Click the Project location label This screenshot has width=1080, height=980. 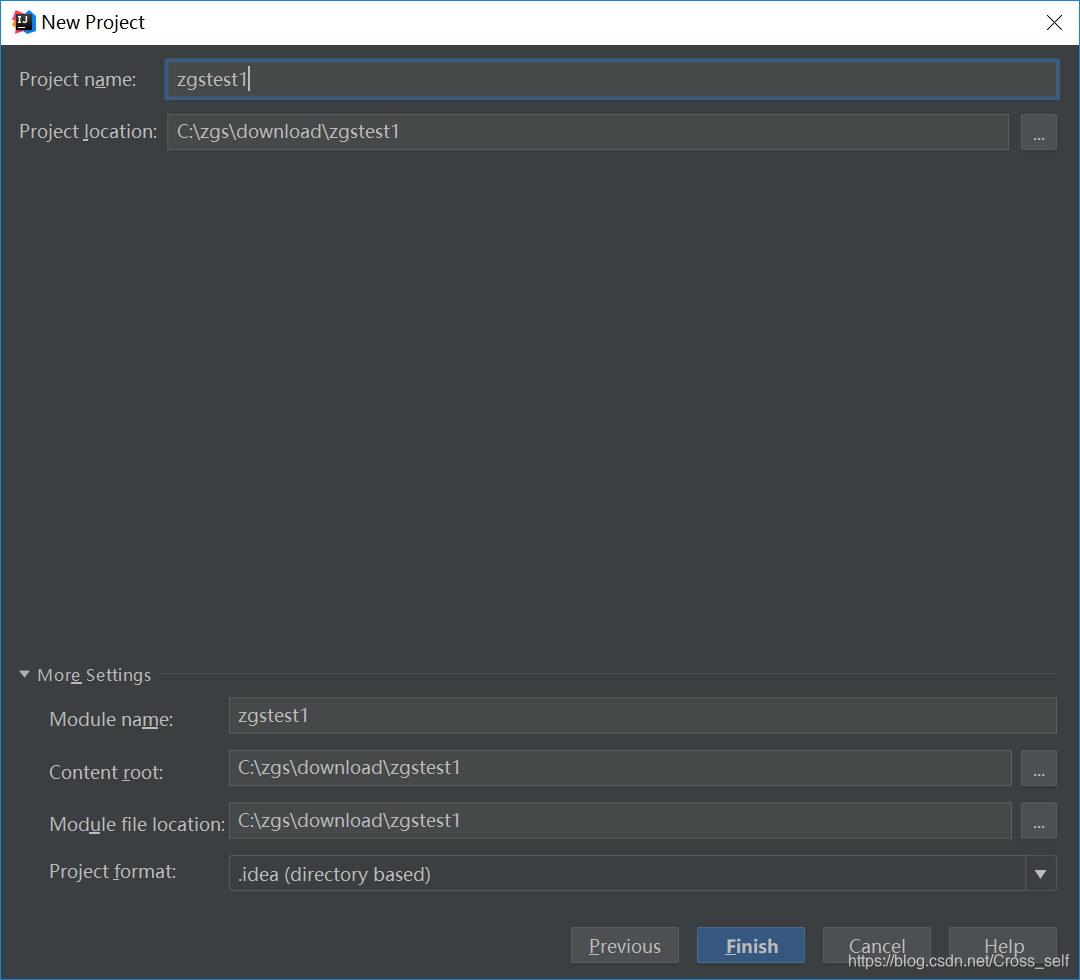(88, 132)
